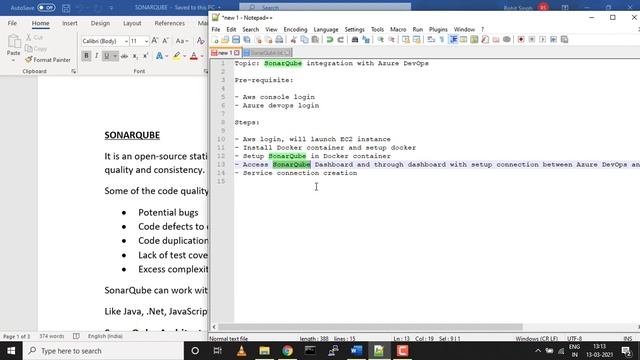The image size is (640, 360).
Task: Apply subscript formatting in Word
Action: click(135, 56)
